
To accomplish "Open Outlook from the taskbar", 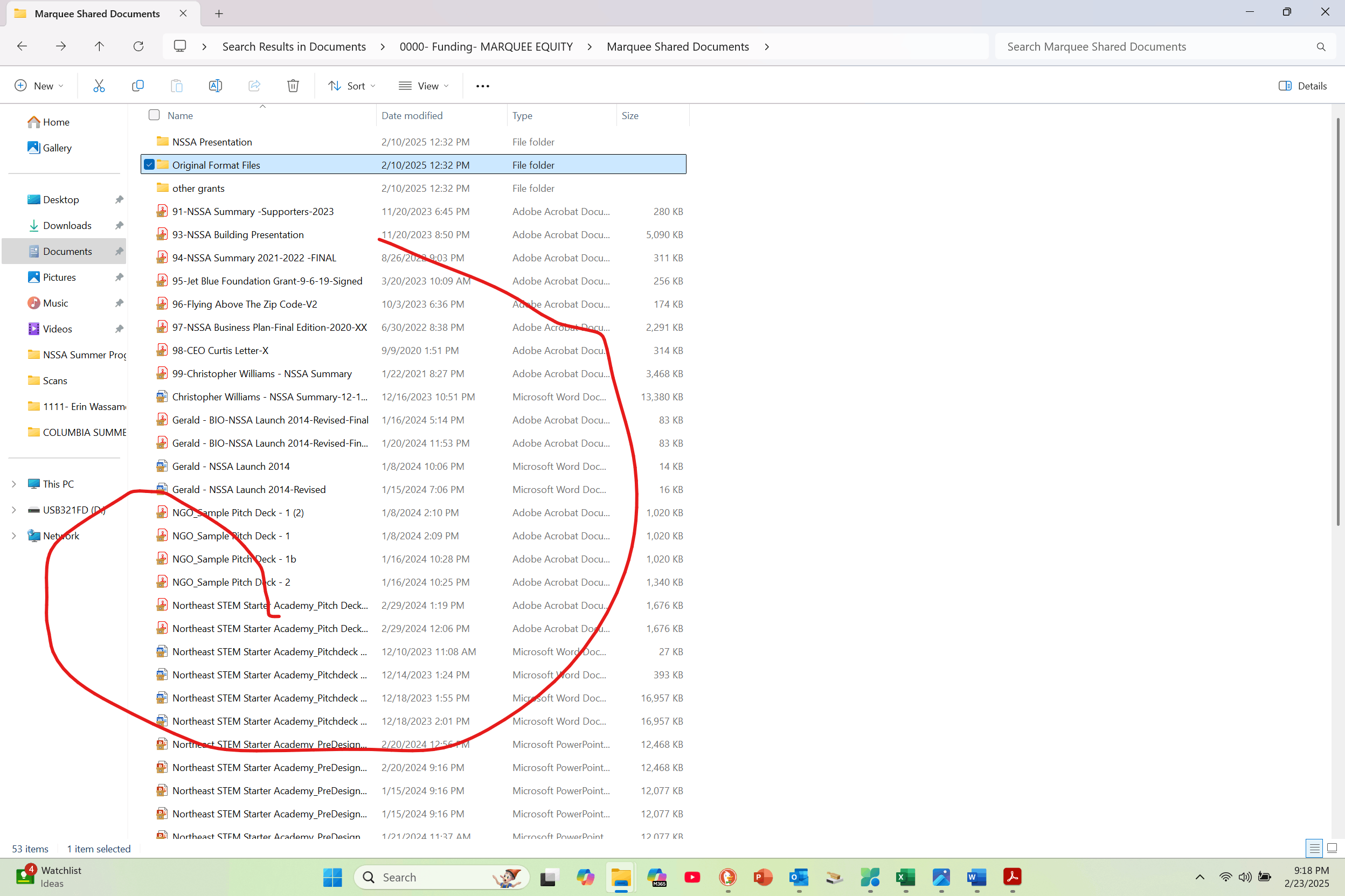I will pos(799,877).
